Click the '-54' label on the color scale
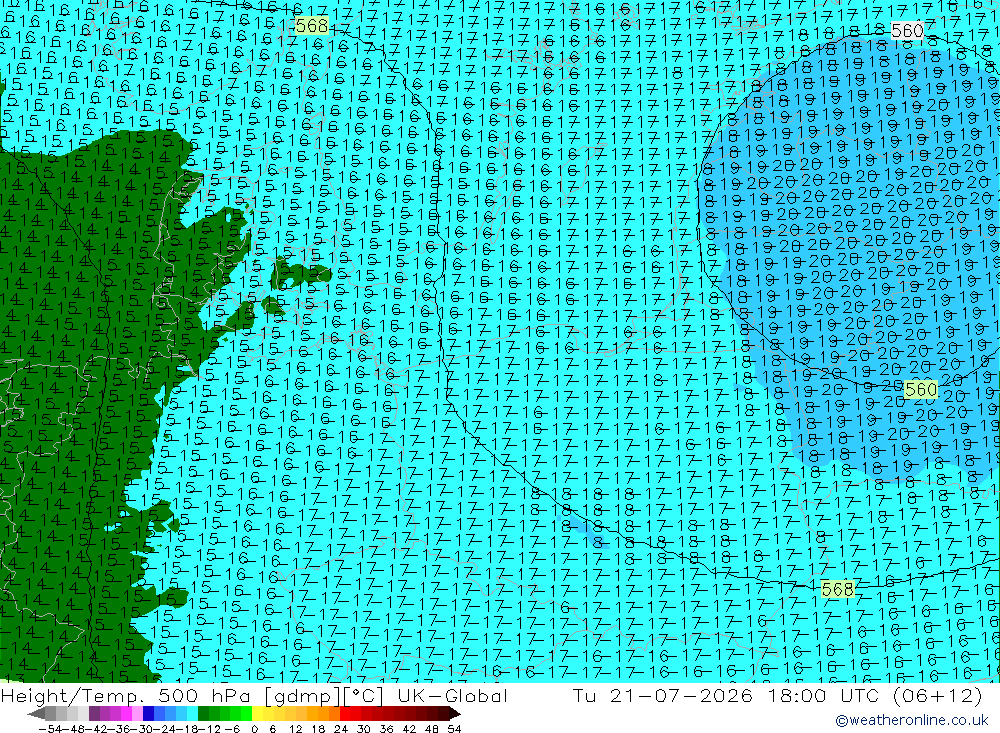The height and width of the screenshot is (733, 1000). (50, 729)
